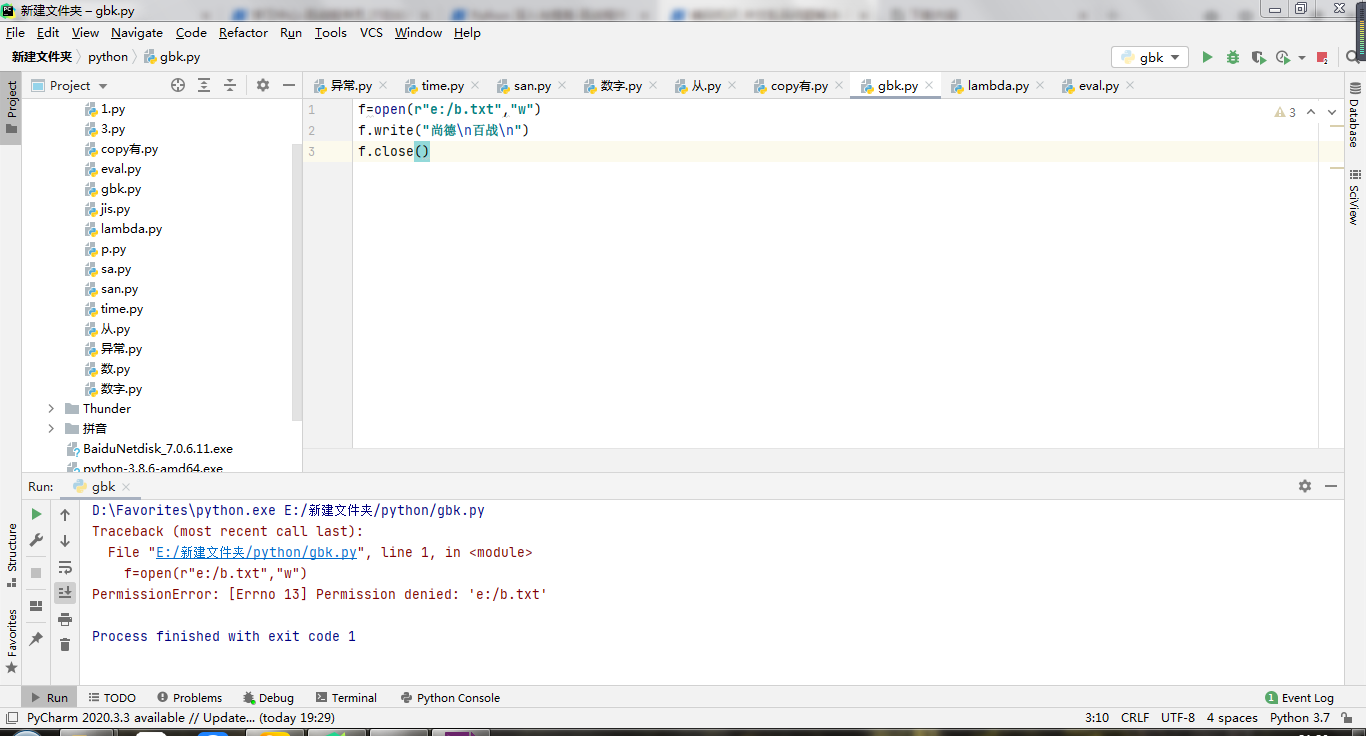The width and height of the screenshot is (1366, 736).
Task: Open dropdown arrow next to profile icon
Action: (1302, 58)
